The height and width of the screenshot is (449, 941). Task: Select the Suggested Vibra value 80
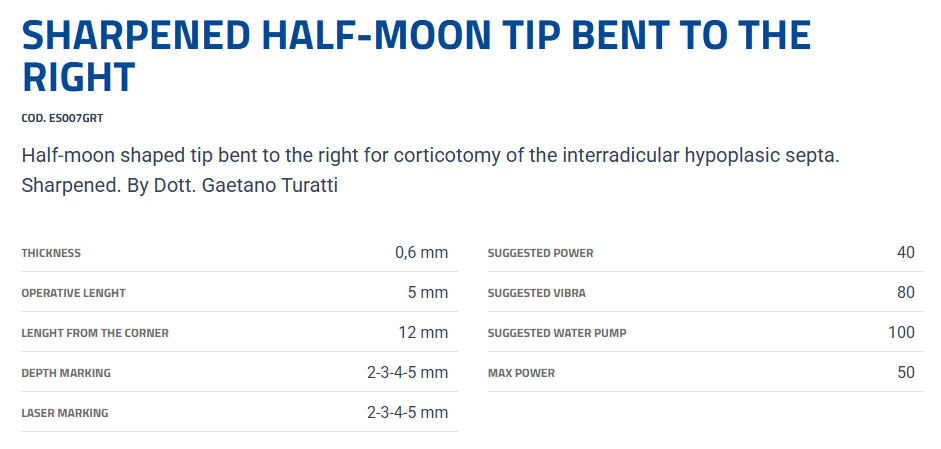tap(905, 293)
